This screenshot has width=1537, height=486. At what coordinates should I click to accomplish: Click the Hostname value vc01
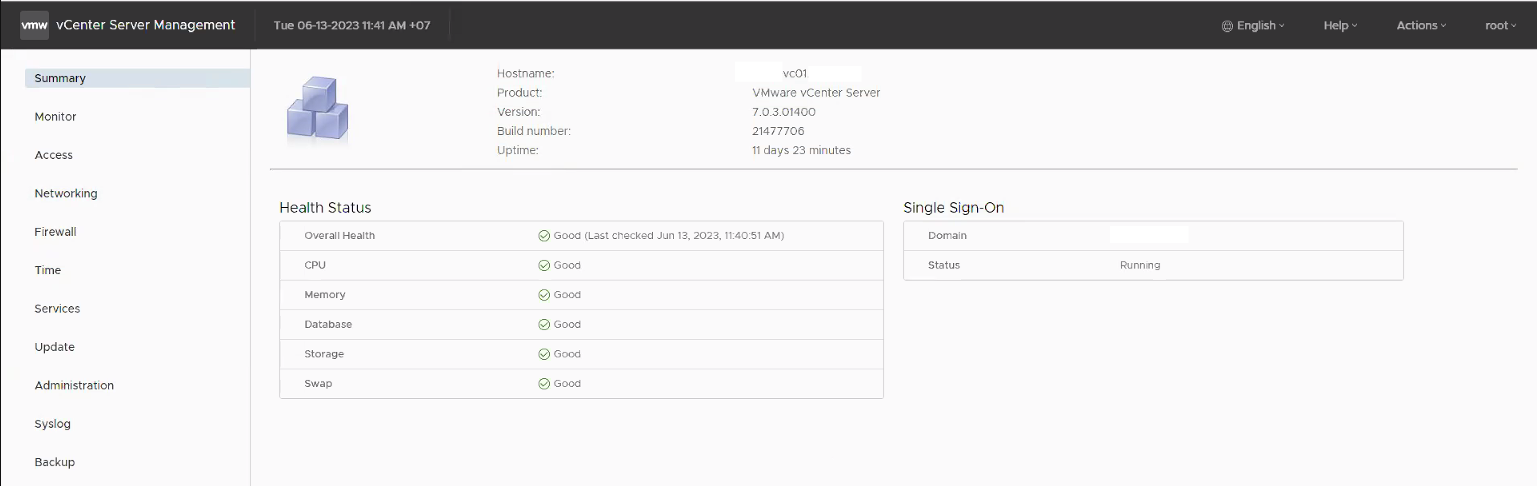795,73
